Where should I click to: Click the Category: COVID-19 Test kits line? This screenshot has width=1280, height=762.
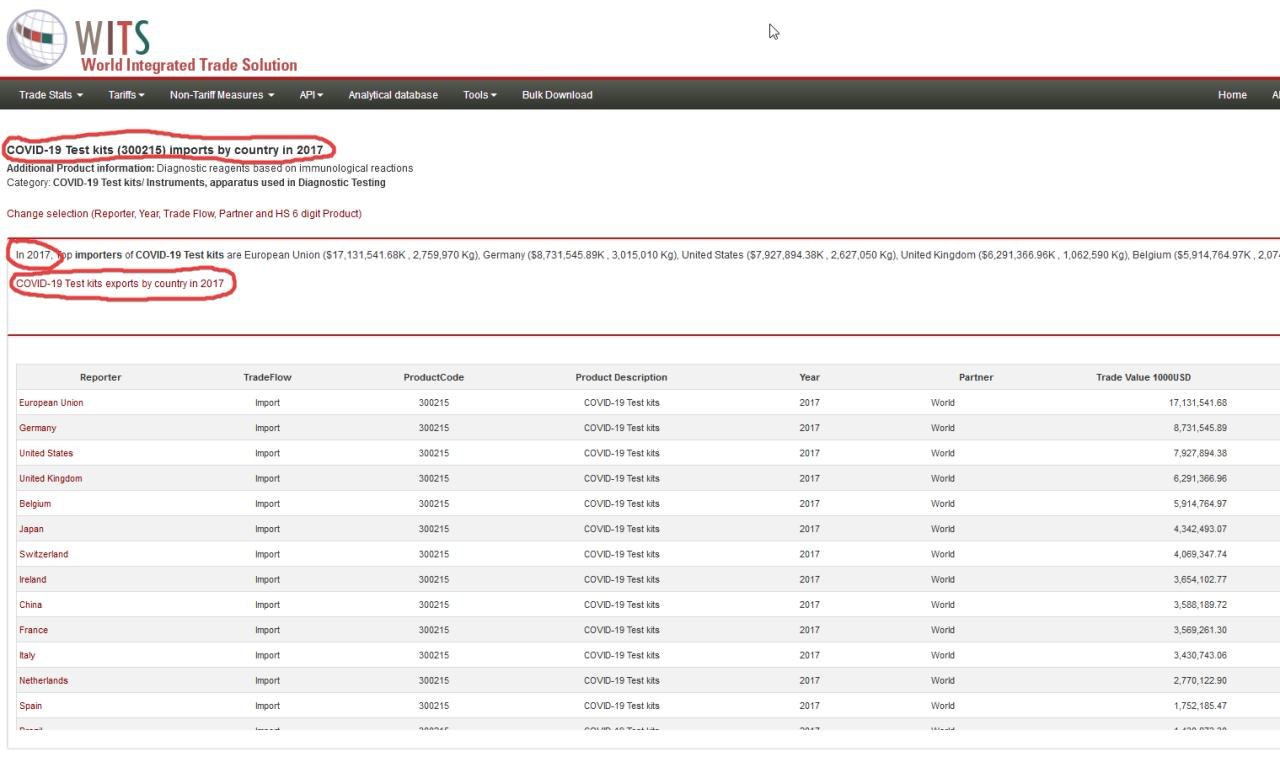coord(196,183)
